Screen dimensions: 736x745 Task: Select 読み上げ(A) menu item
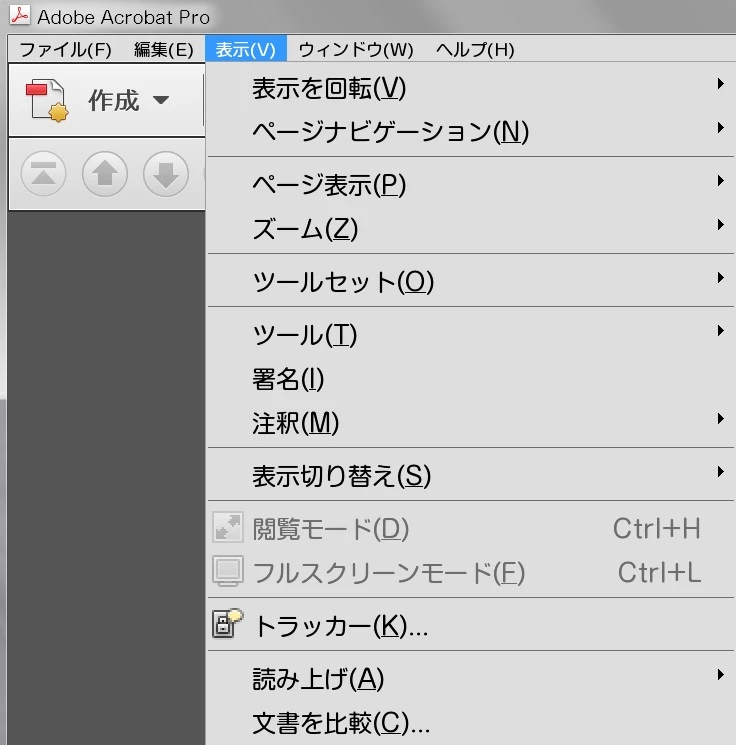(x=471, y=678)
